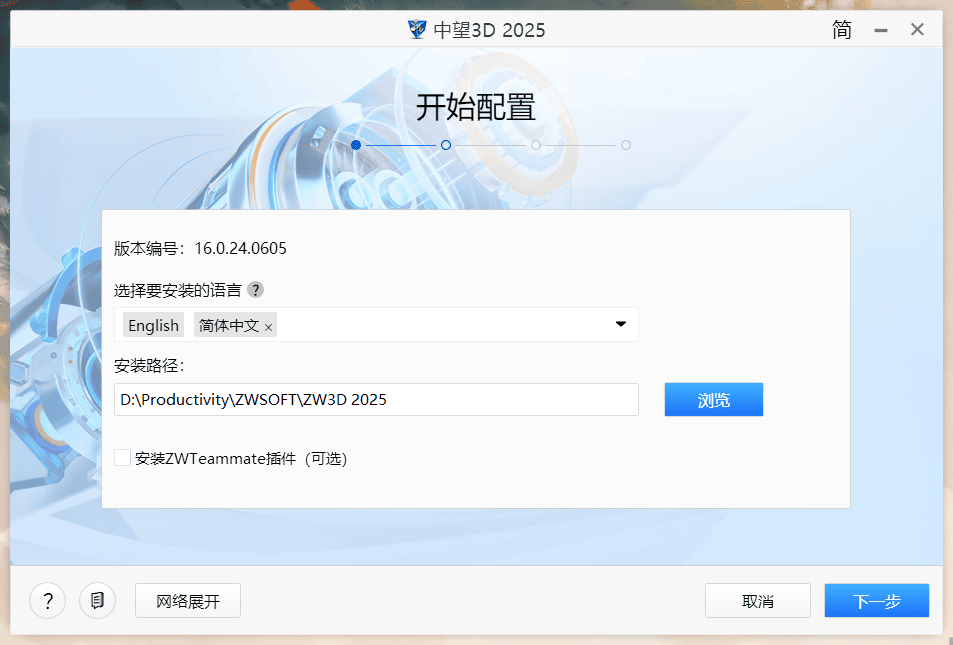Click the 开始配置 heading

(476, 108)
